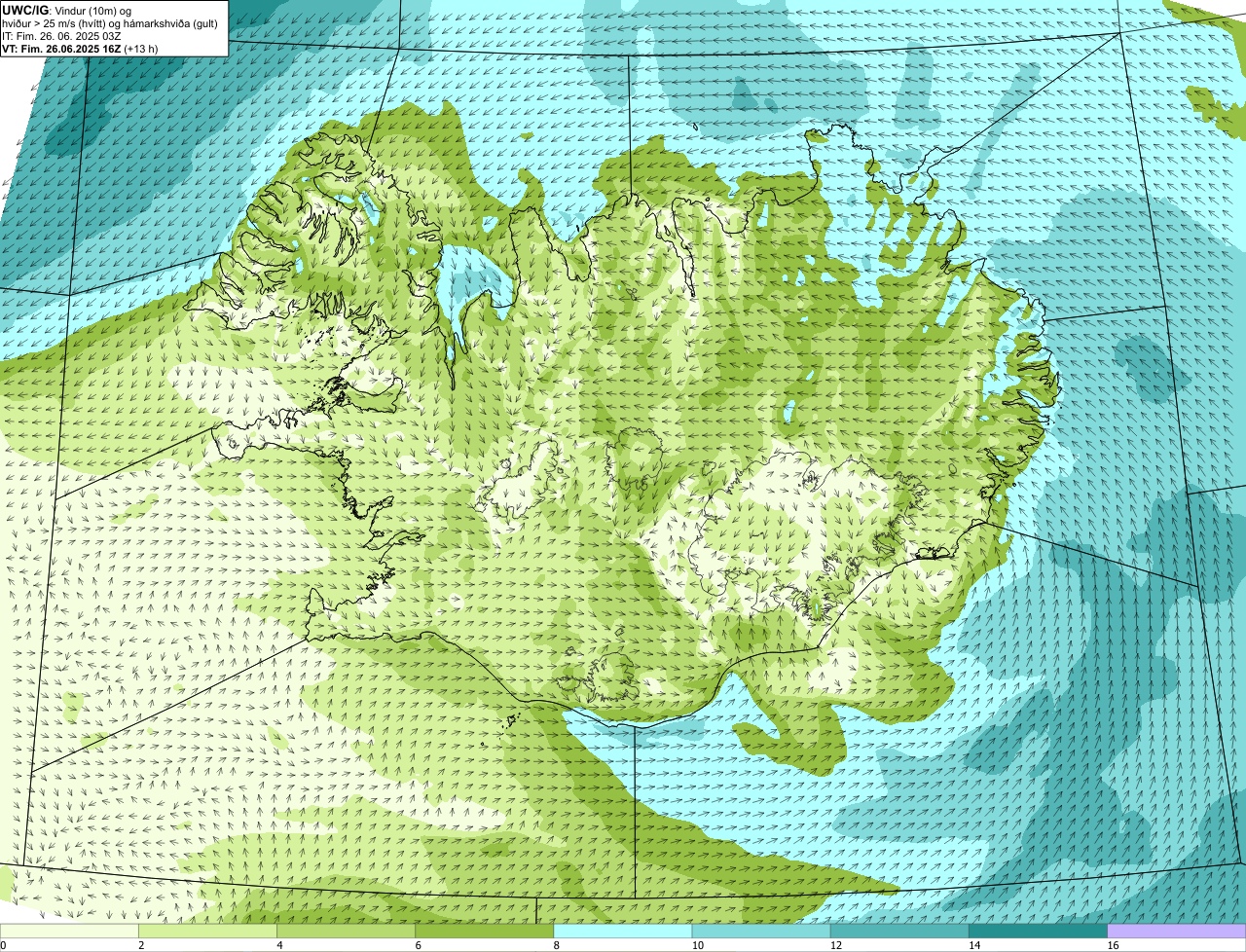This screenshot has height=952, width=1246.
Task: Click the purple above-16 m/s legend swatch
Action: (1177, 931)
